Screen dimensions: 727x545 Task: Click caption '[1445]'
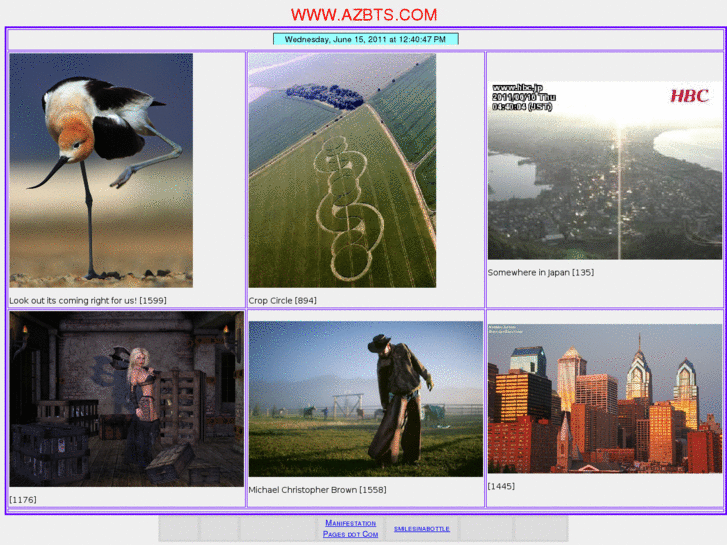tap(501, 486)
